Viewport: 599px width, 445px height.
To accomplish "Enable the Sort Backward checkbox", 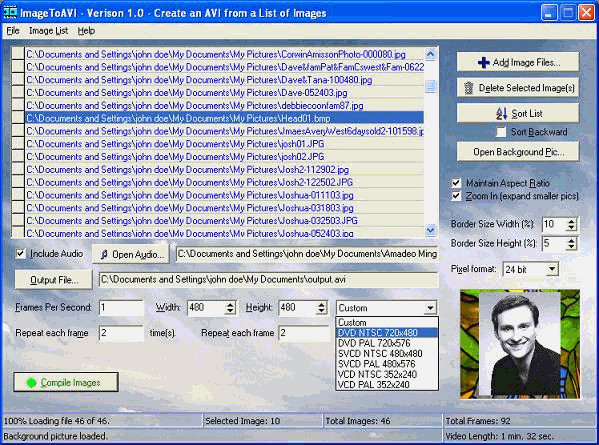I will point(501,132).
